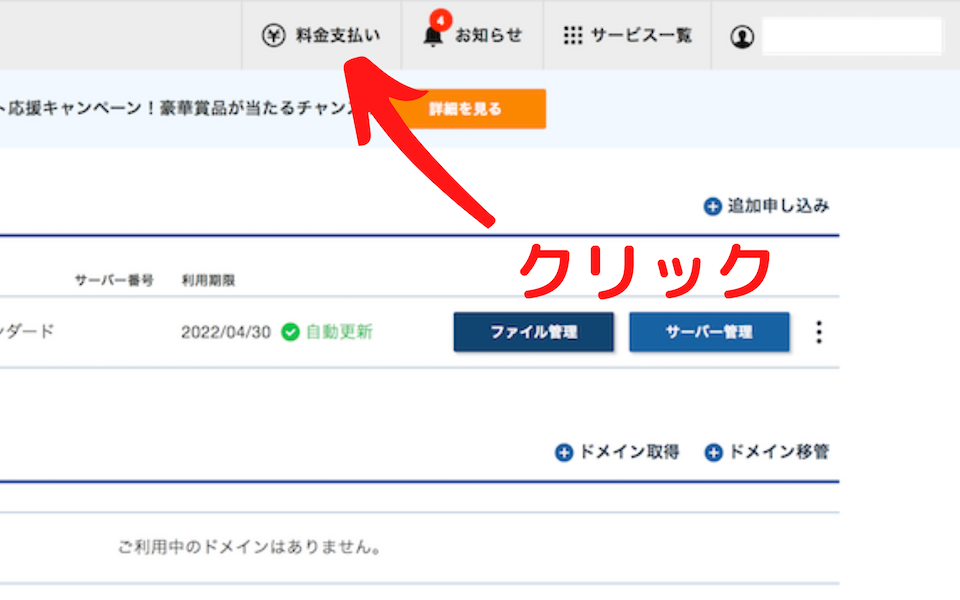
Task: Click the yen circle icon
Action: [274, 36]
